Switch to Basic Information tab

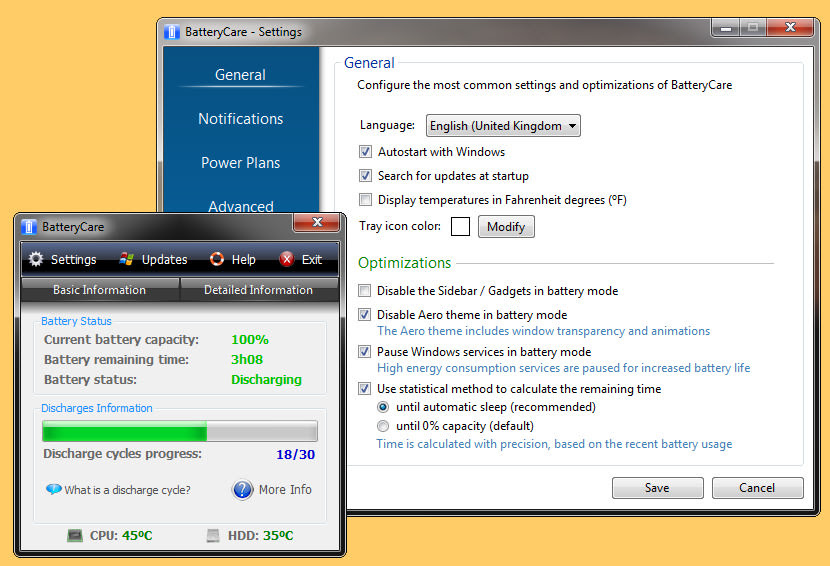coord(100,290)
